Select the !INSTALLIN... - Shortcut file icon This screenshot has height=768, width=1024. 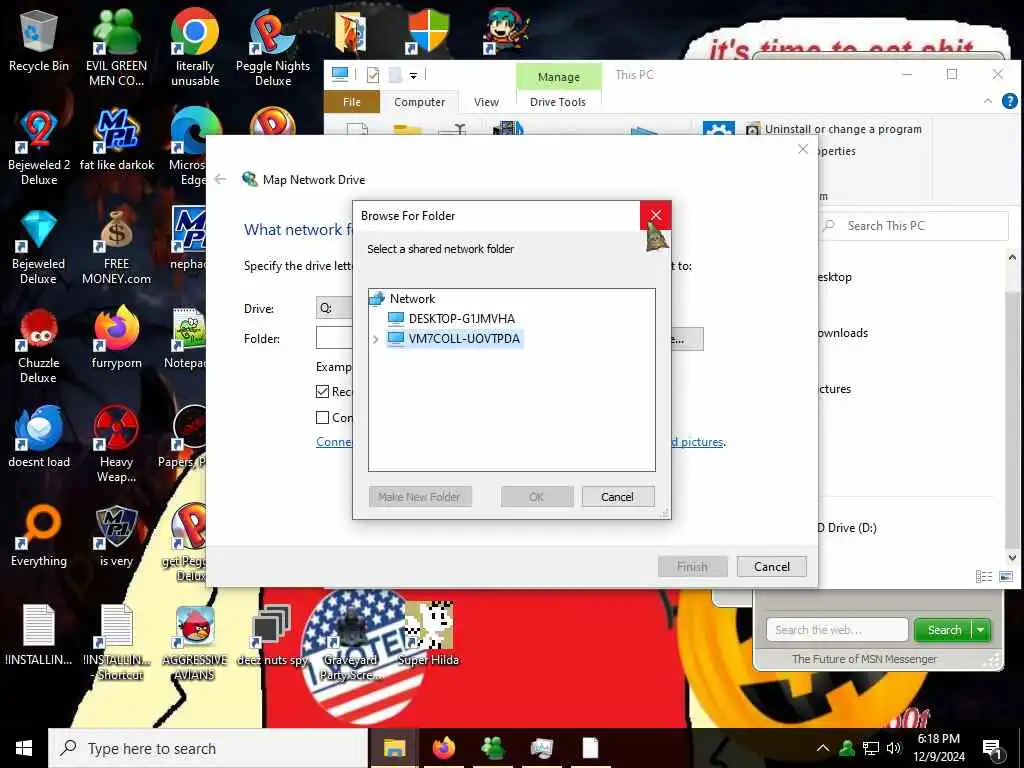coord(117,643)
